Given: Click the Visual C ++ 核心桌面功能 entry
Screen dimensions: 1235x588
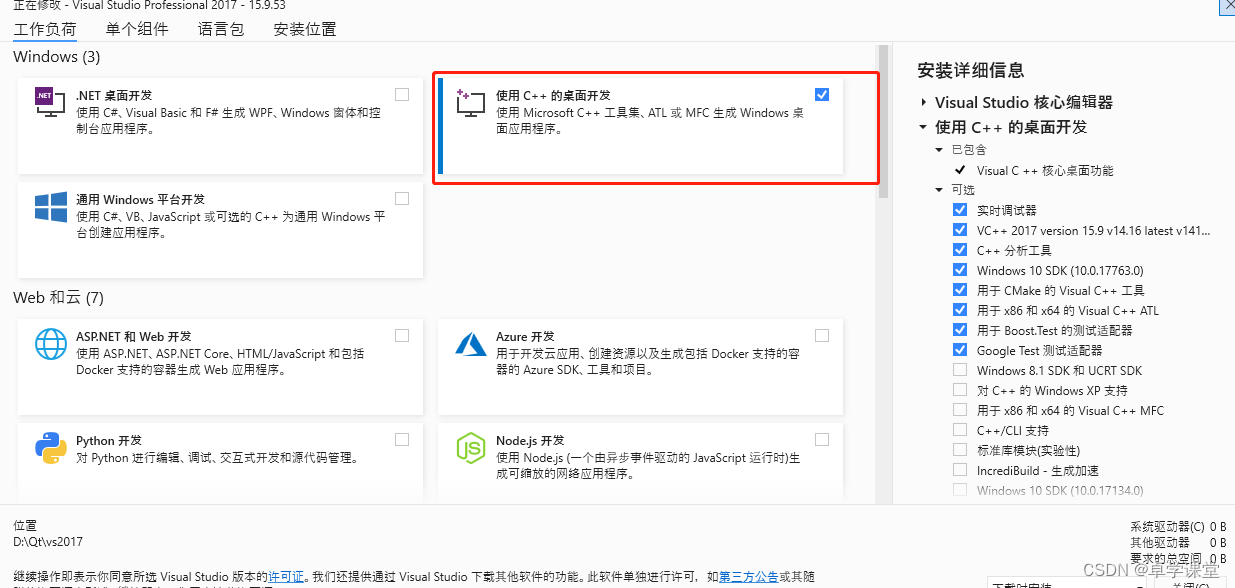Looking at the screenshot, I should [1045, 171].
